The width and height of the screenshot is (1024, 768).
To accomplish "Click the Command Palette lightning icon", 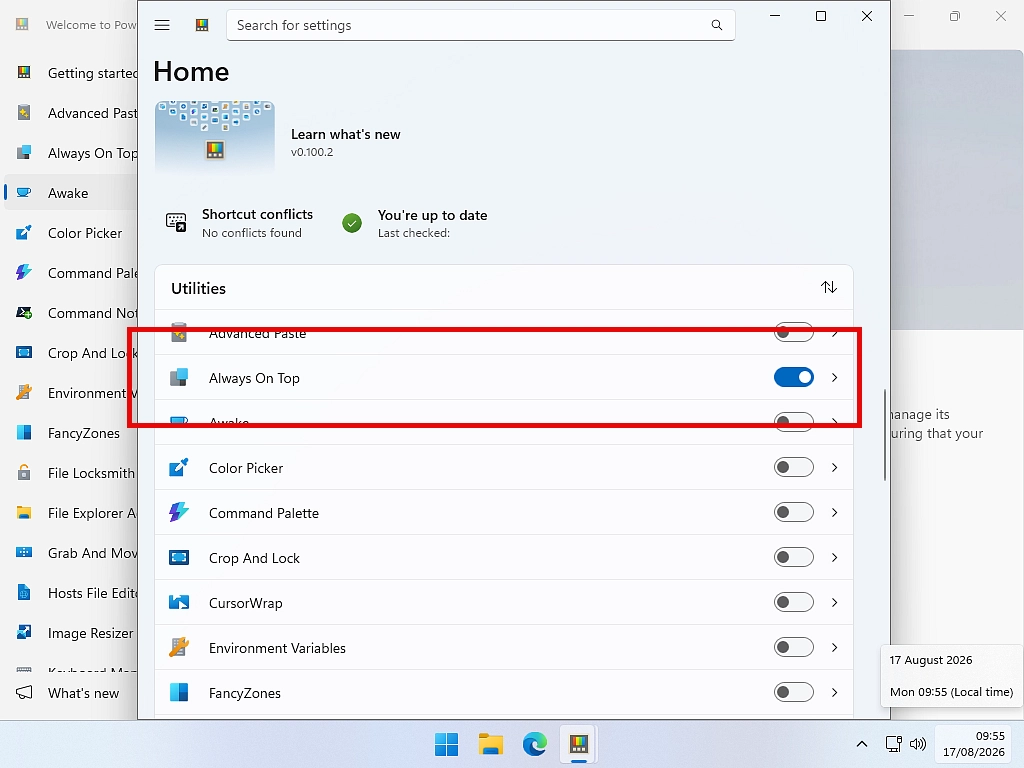I will 179,512.
